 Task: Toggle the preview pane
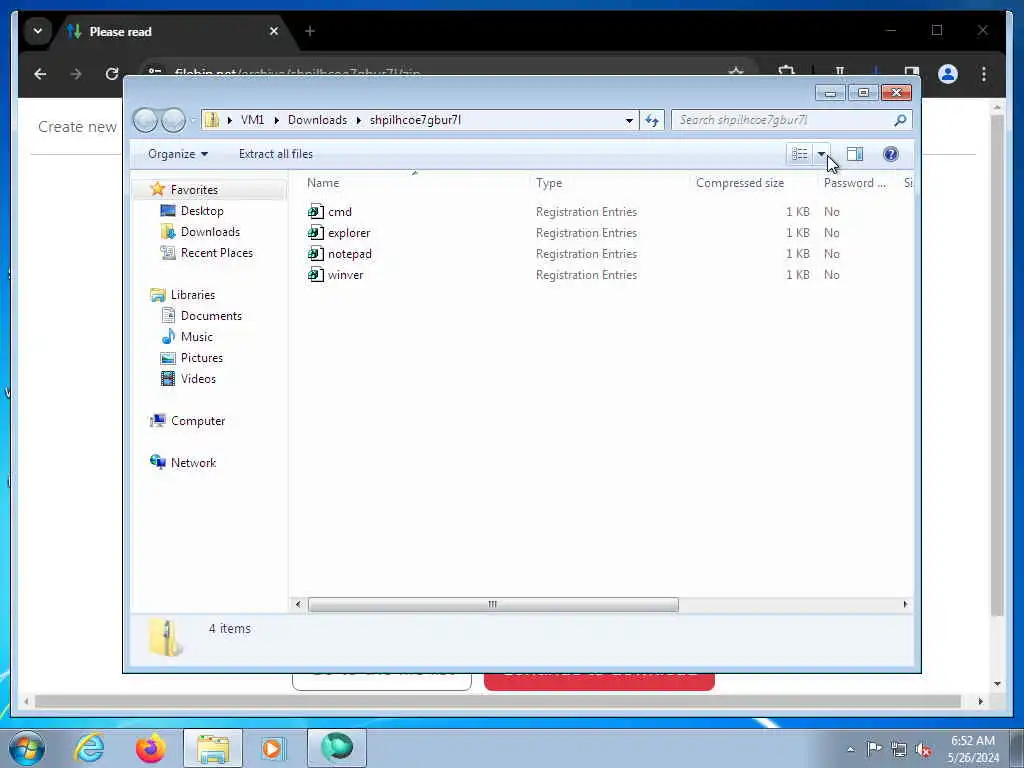click(855, 154)
